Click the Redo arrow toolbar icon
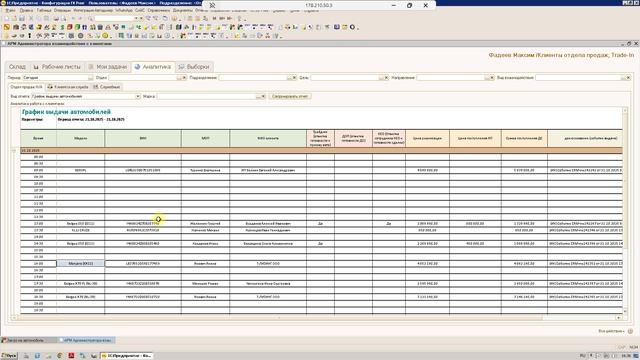640x360 pixels. coord(80,18)
